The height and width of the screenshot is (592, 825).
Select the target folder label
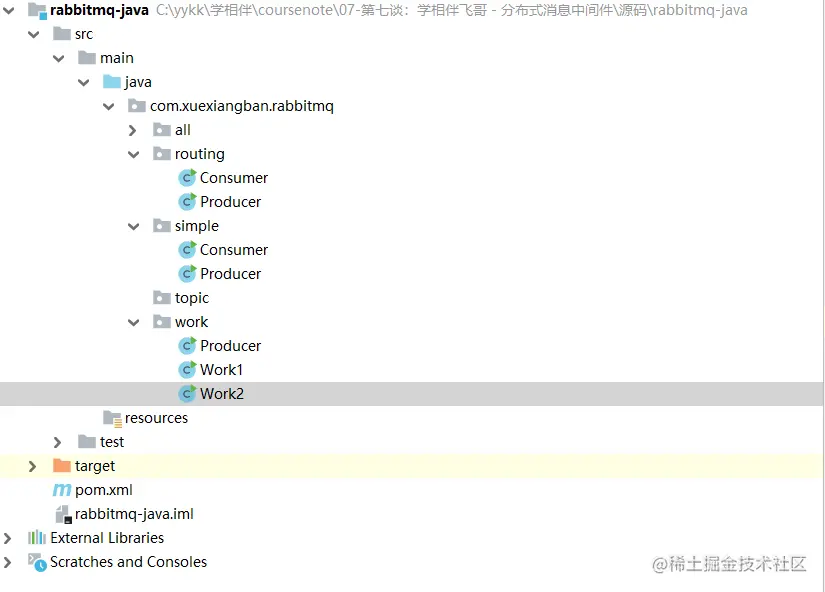tap(95, 466)
